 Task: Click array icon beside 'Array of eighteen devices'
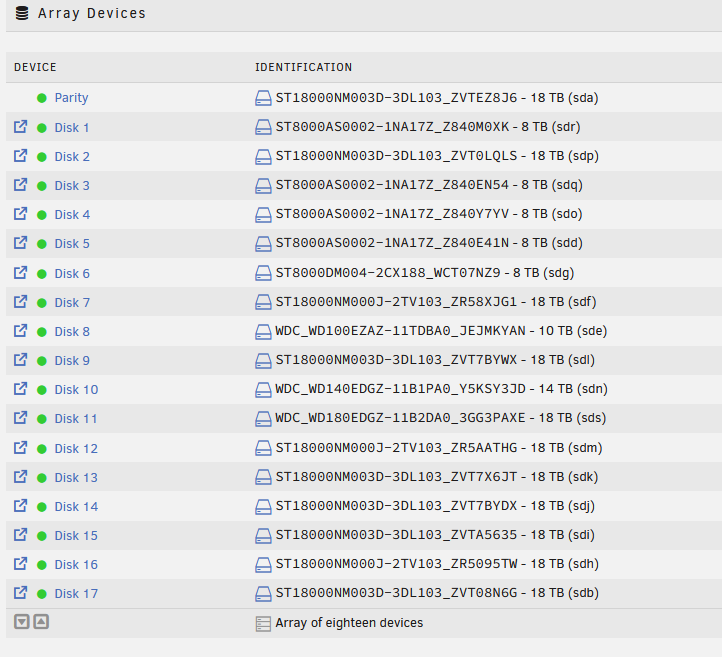coord(263,624)
